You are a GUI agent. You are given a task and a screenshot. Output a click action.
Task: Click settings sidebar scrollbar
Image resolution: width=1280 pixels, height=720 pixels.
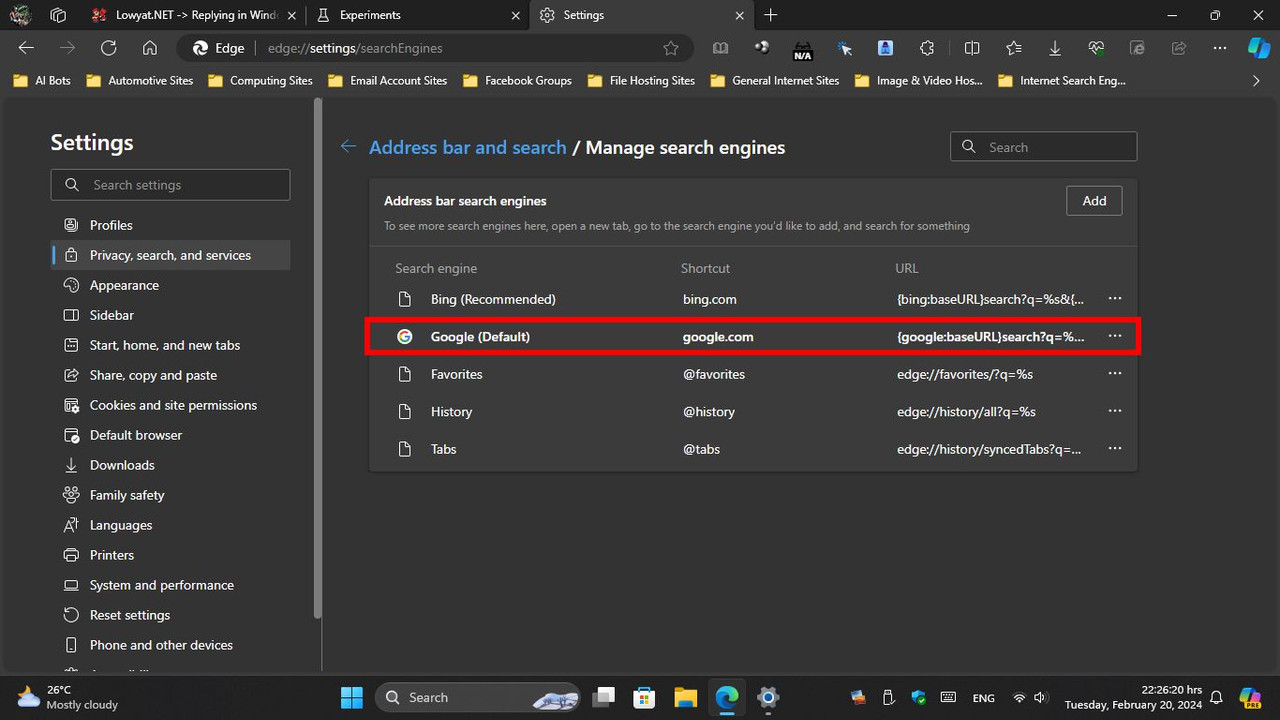pos(318,359)
